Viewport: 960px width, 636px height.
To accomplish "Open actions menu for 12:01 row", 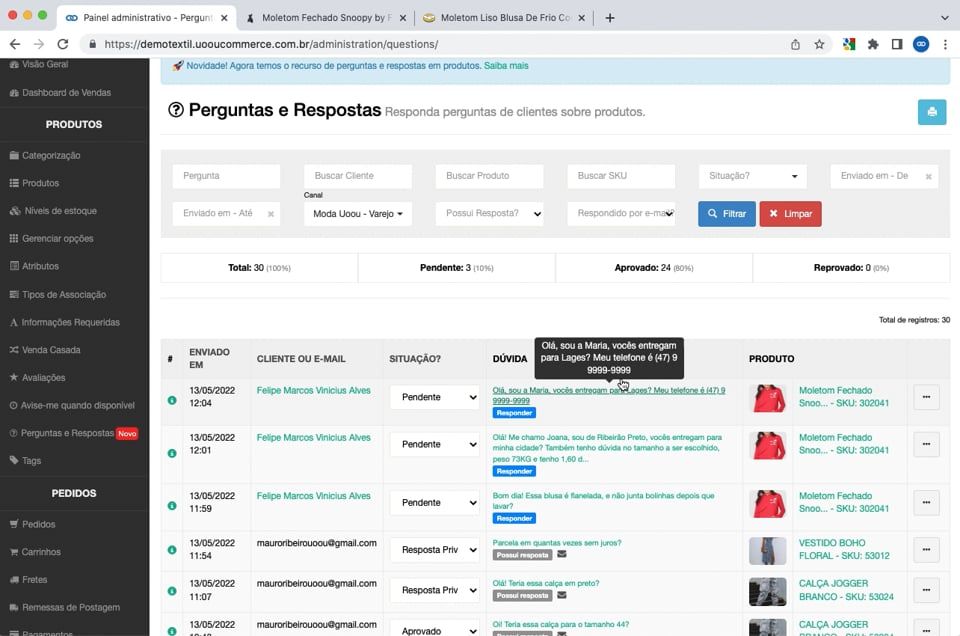I will click(926, 444).
